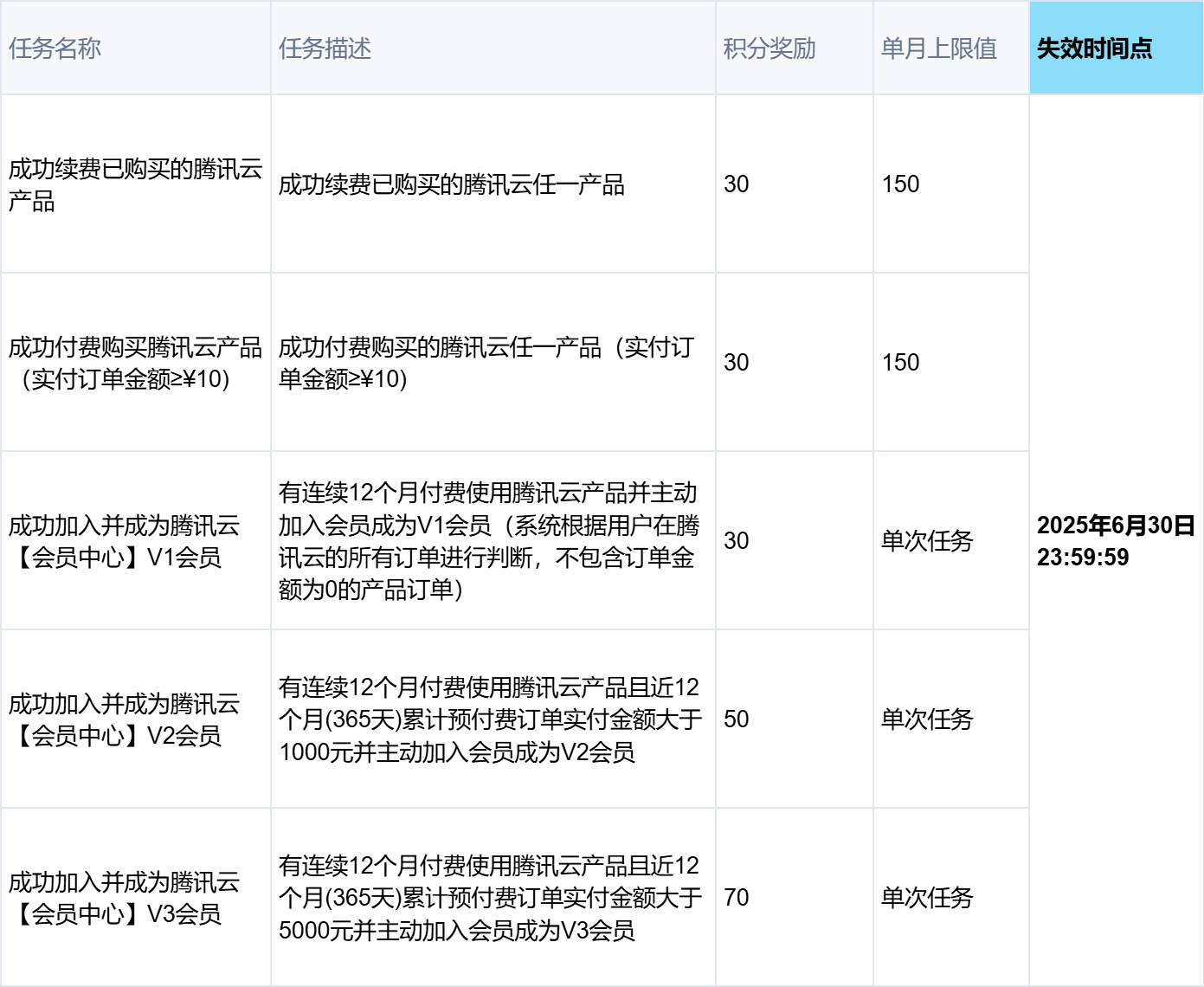This screenshot has width=1204, height=987.
Task: Select task name for V1会员 row
Action: pos(125,541)
